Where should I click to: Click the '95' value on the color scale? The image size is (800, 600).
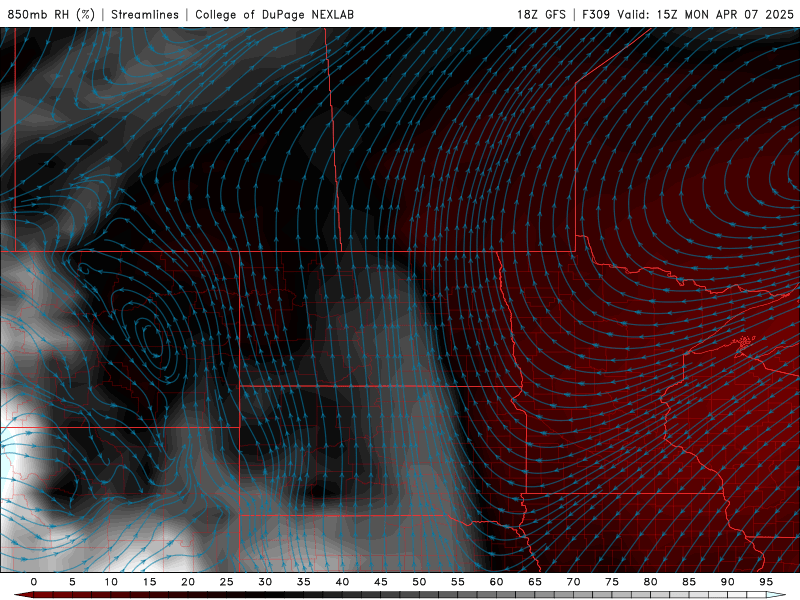[766, 582]
